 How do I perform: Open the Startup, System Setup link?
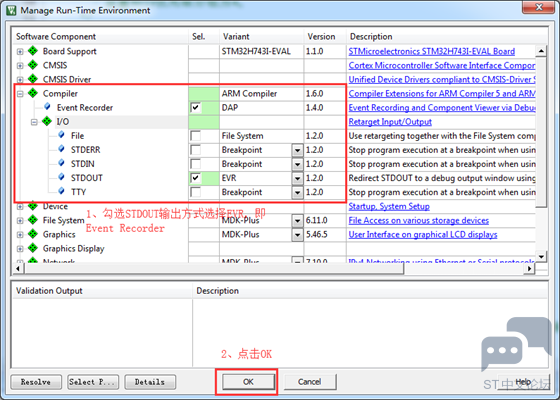click(x=389, y=206)
